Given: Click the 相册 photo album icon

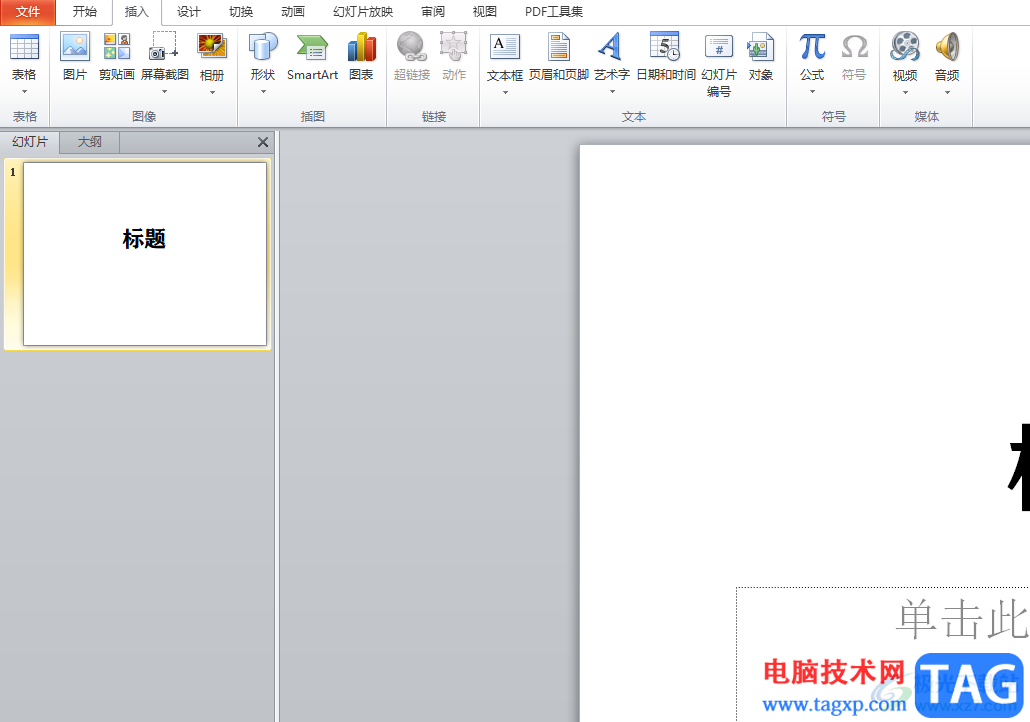Looking at the screenshot, I should 212,48.
